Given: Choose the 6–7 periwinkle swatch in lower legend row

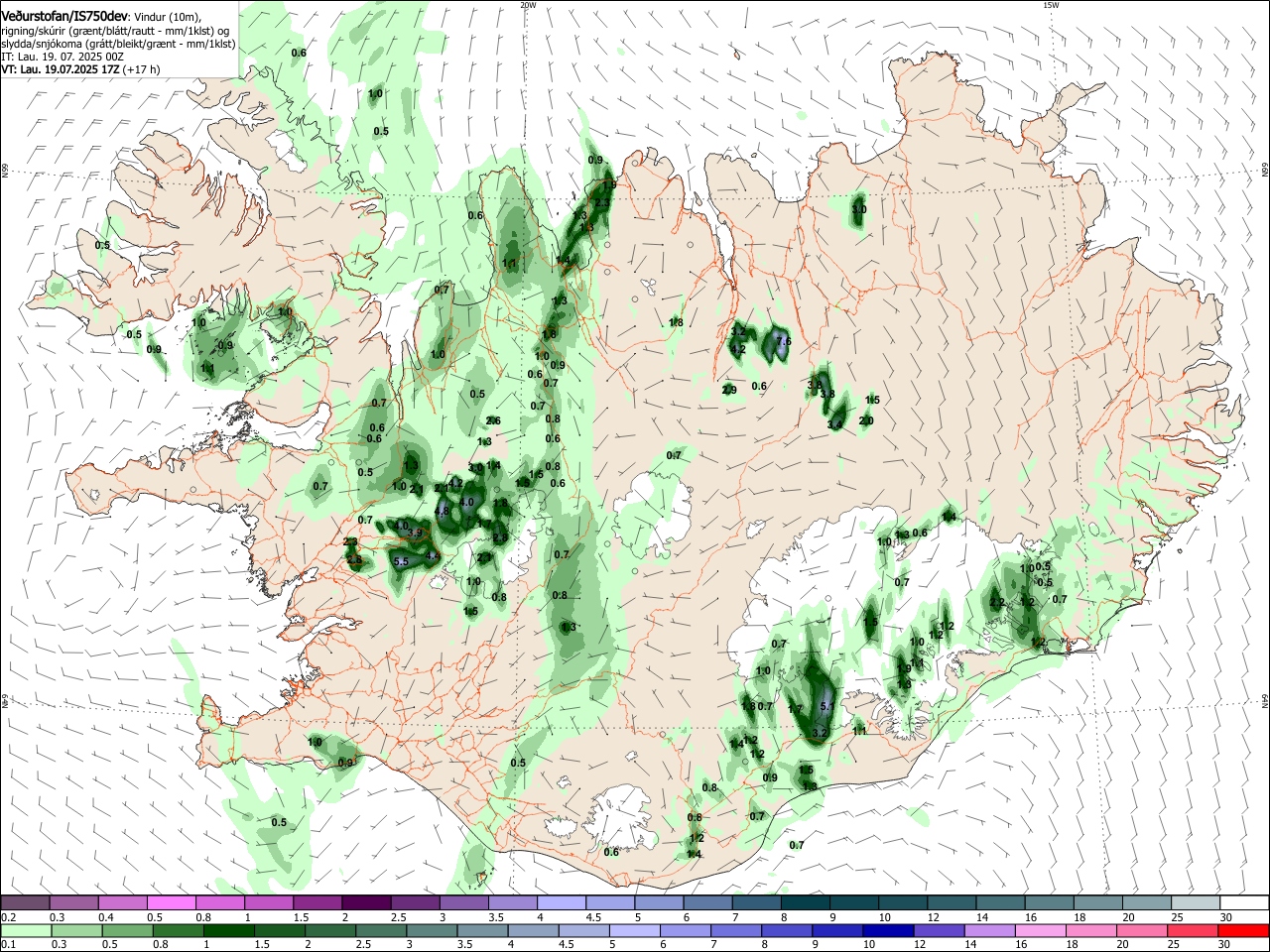Looking at the screenshot, I should [686, 931].
